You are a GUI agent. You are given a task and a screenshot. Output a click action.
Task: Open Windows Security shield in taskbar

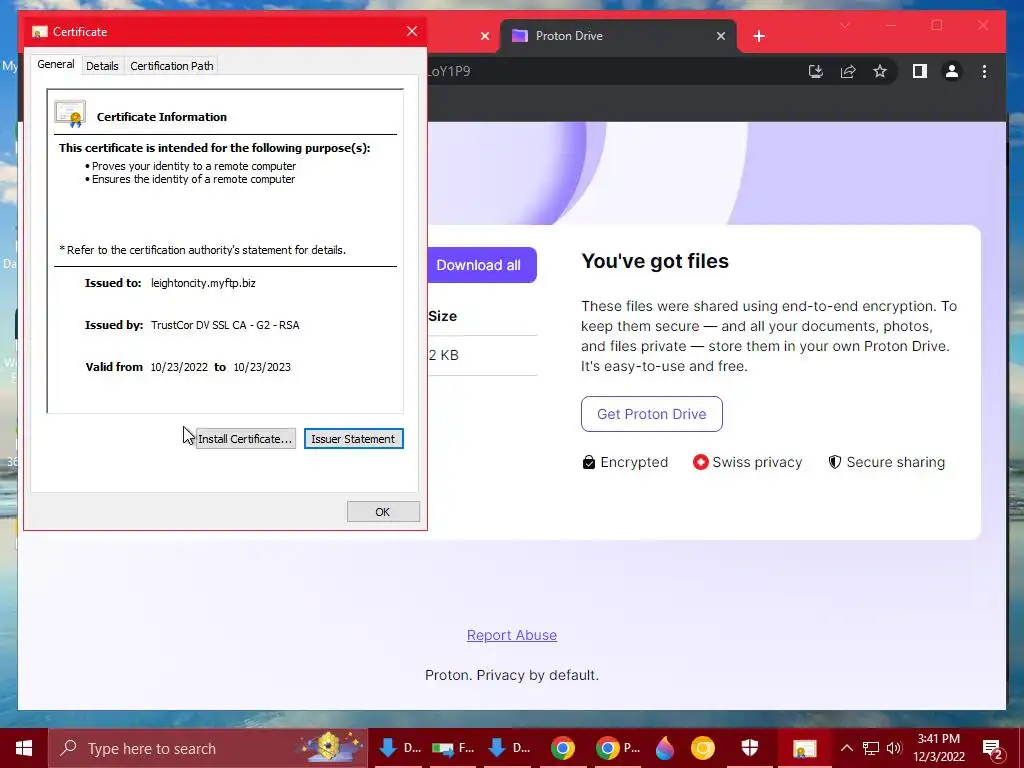[750, 748]
